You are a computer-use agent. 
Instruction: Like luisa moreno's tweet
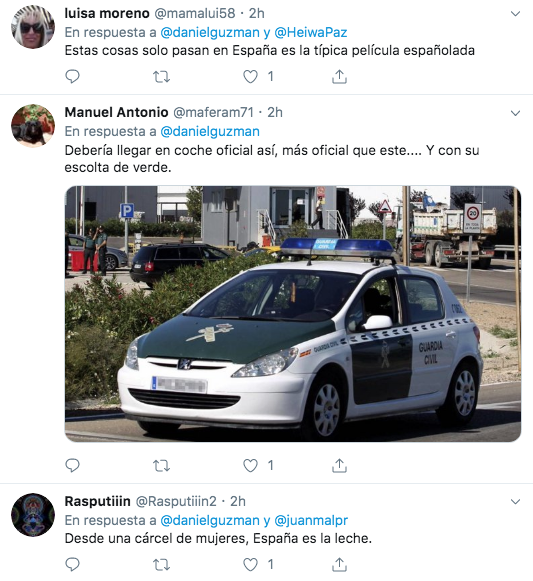pyautogui.click(x=250, y=77)
